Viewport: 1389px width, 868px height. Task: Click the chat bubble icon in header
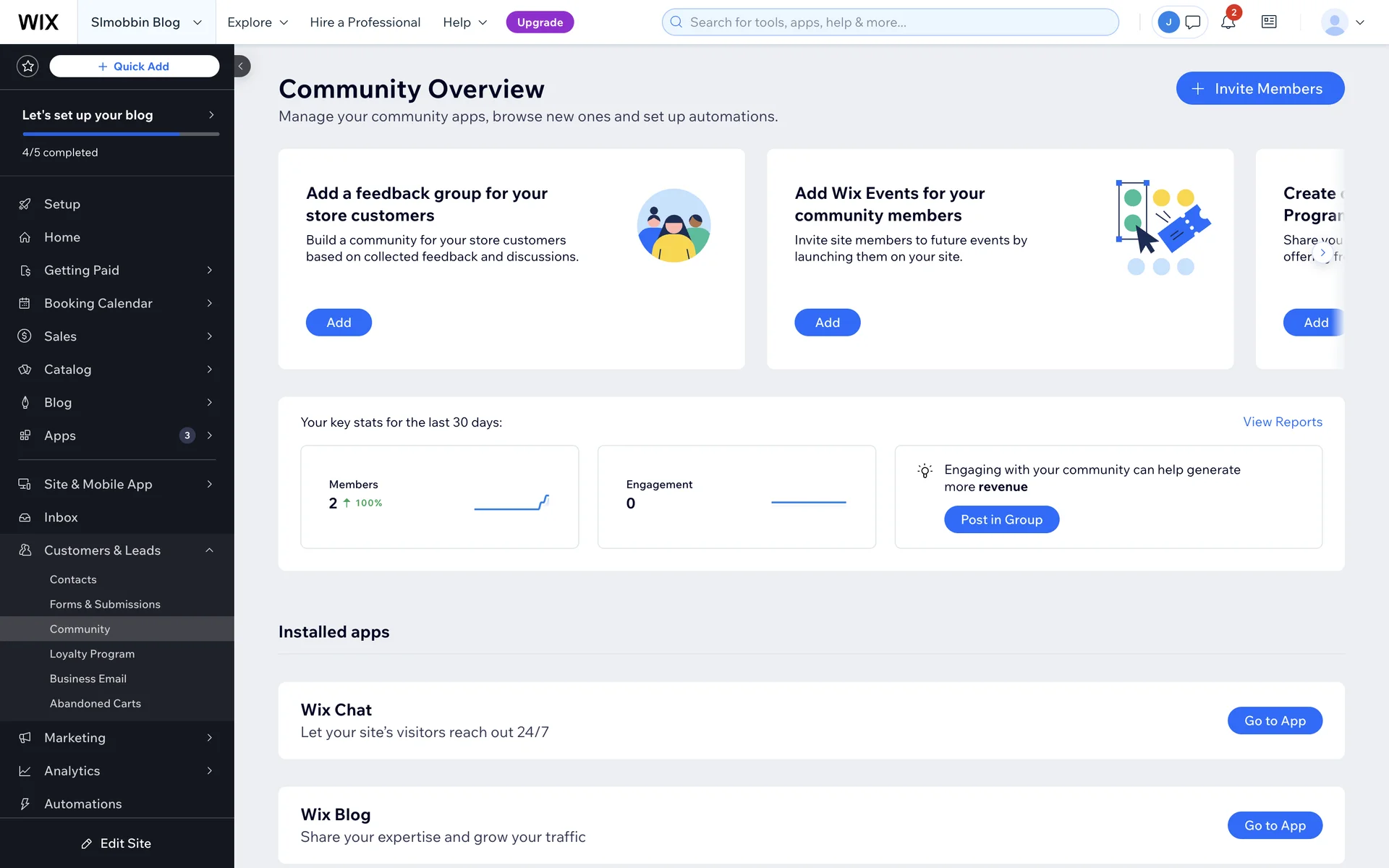1193,22
